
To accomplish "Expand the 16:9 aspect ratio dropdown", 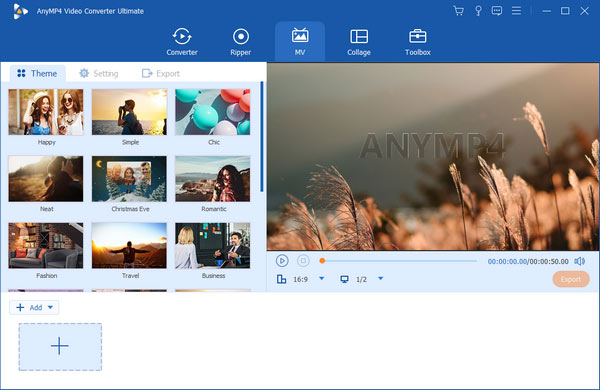I will tap(322, 279).
